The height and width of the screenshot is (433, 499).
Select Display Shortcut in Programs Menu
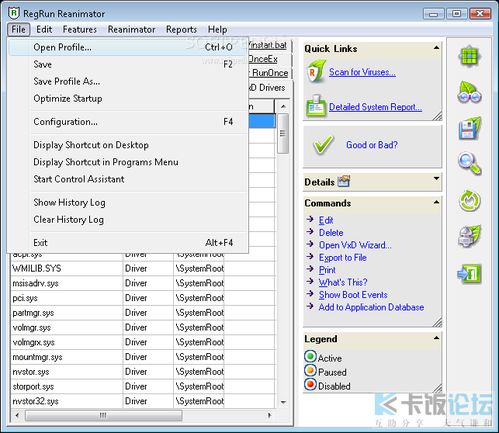coord(128,162)
